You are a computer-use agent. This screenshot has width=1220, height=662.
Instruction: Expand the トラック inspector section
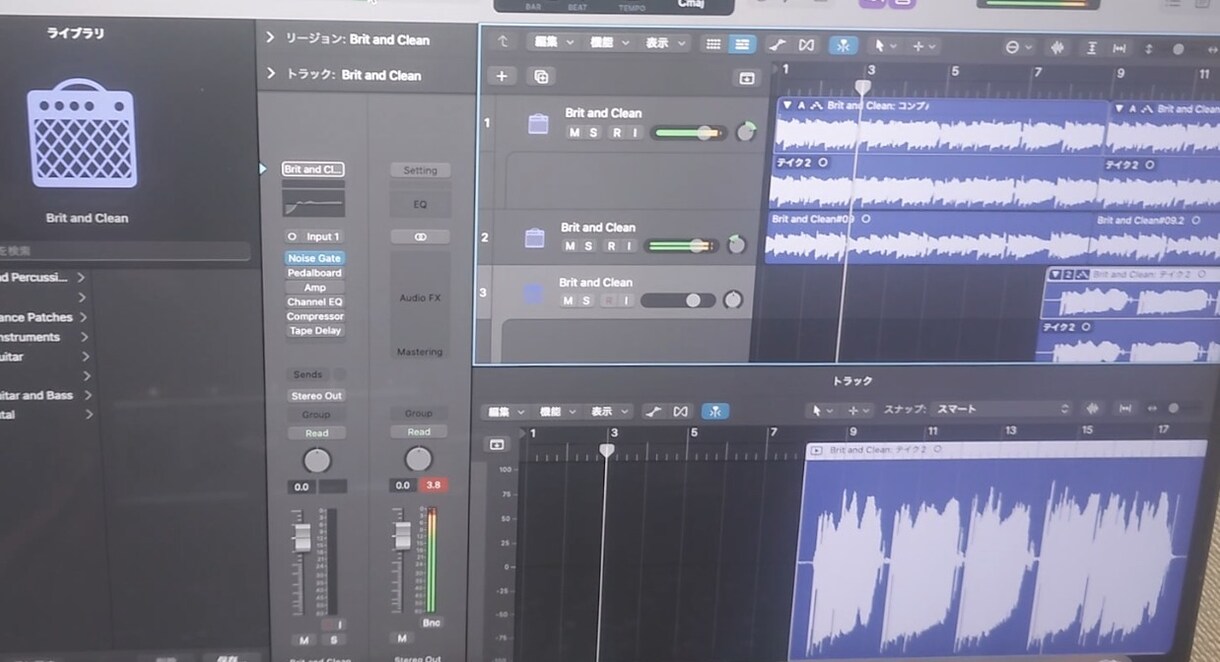coord(270,74)
